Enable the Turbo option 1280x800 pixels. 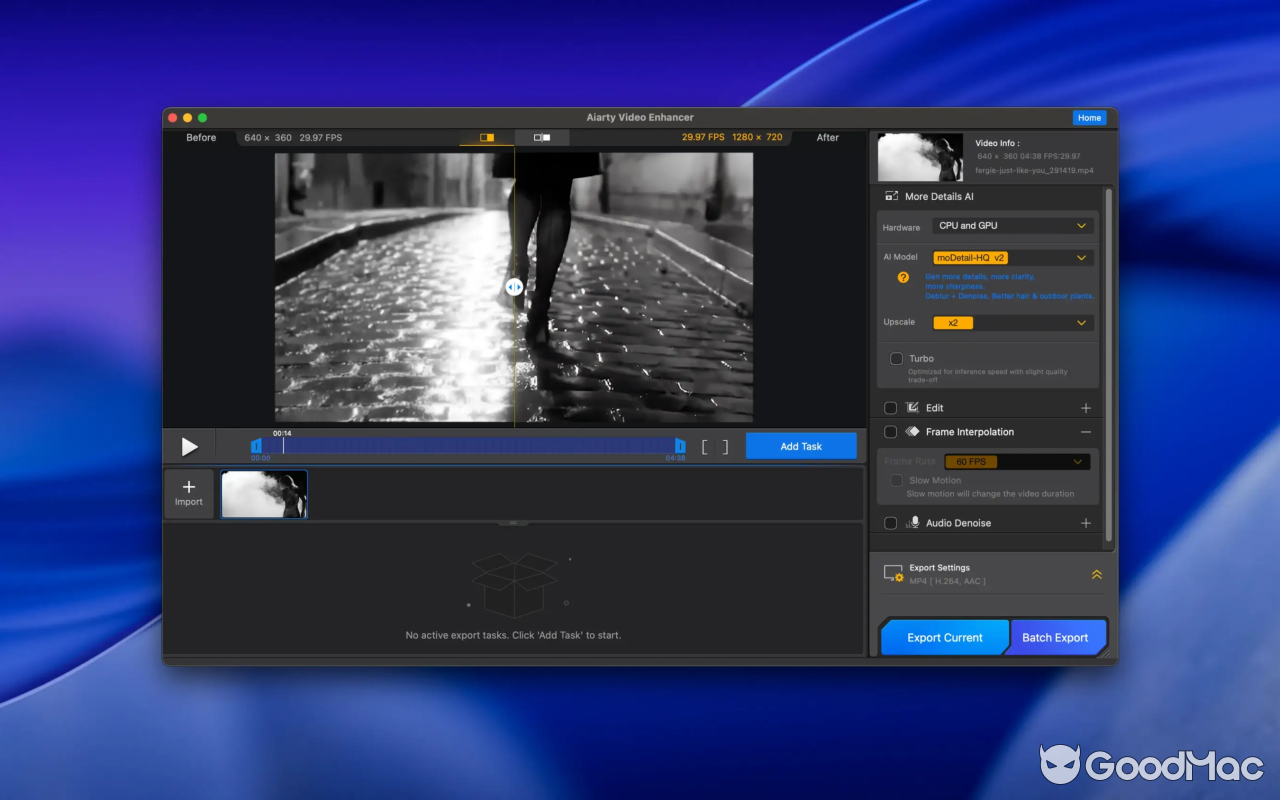(x=896, y=358)
